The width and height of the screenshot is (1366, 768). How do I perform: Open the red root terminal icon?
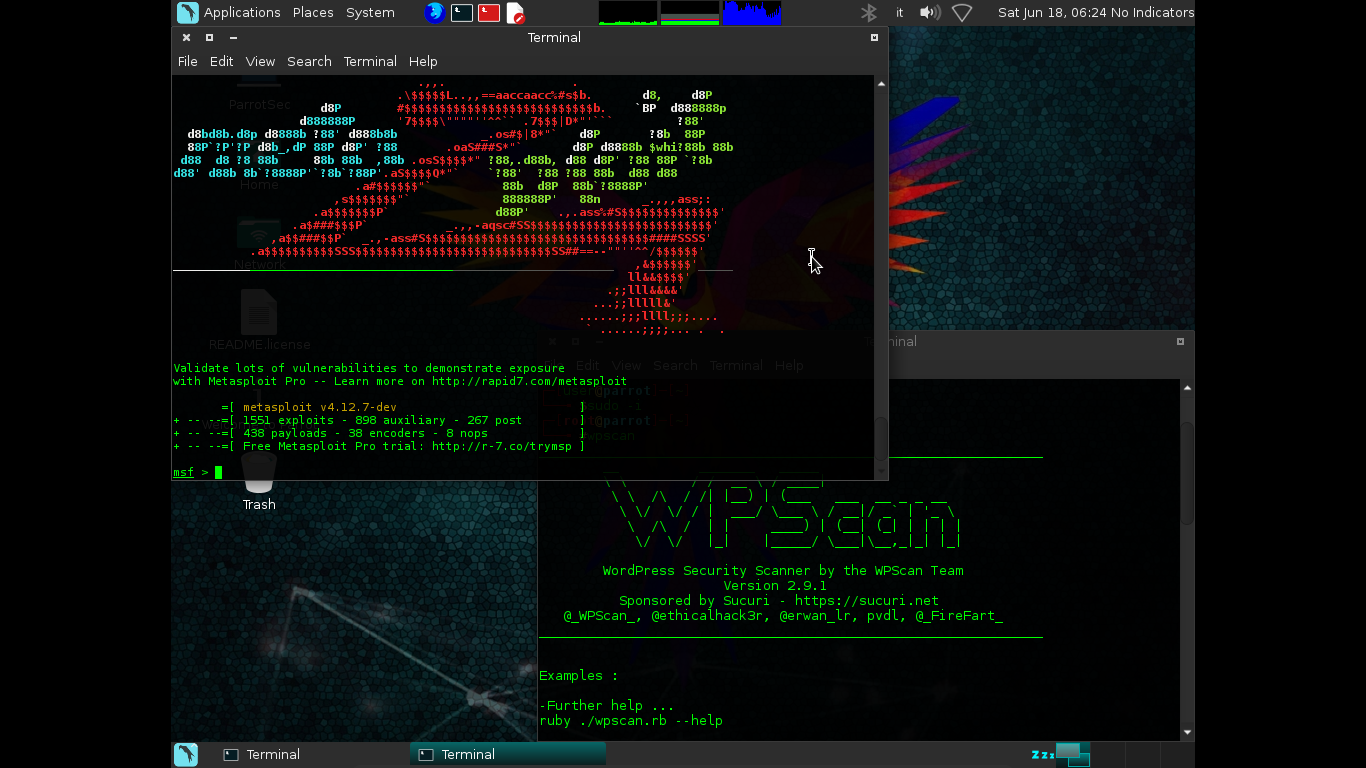click(x=489, y=12)
